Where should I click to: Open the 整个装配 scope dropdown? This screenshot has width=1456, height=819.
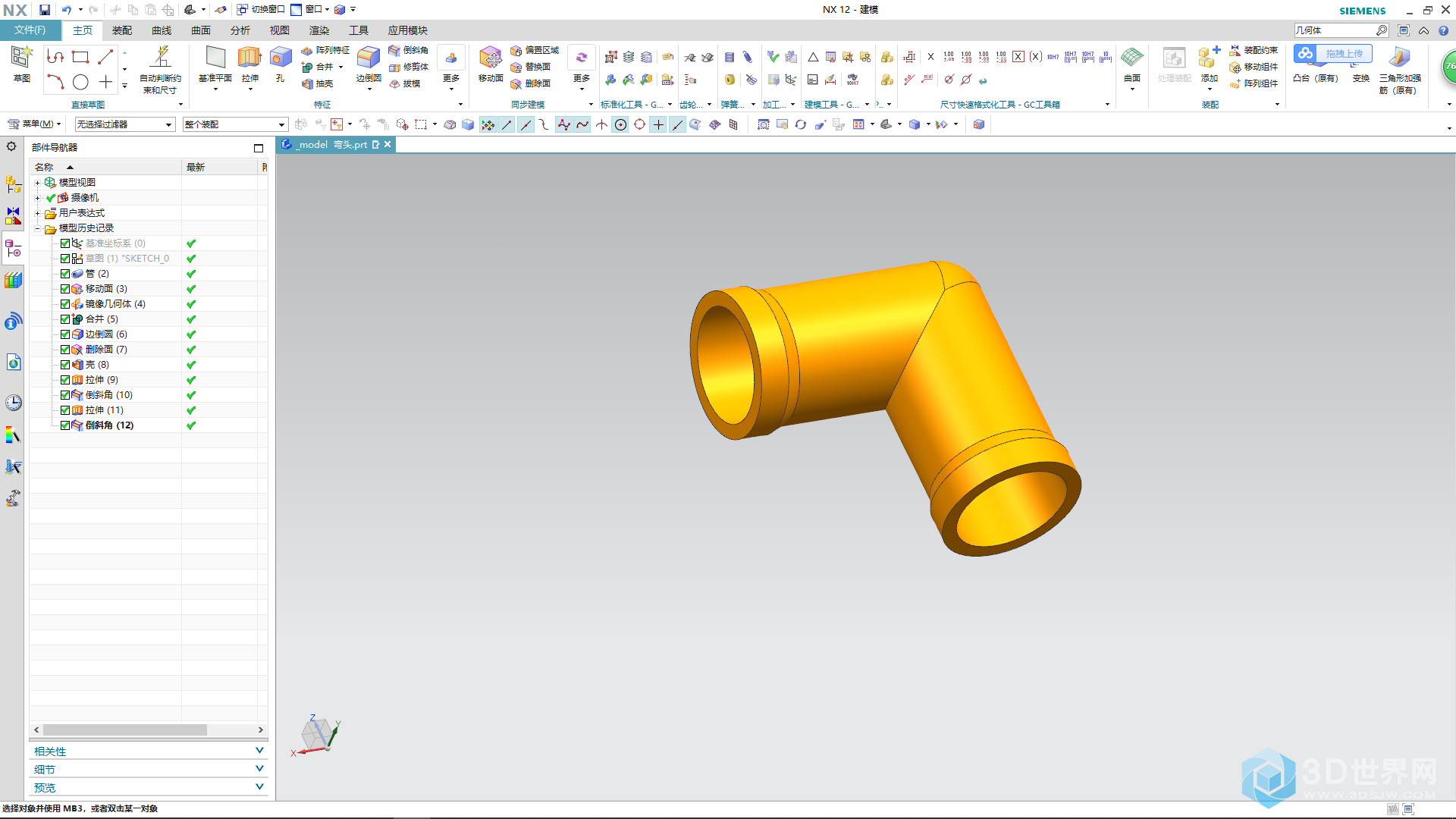click(x=235, y=124)
